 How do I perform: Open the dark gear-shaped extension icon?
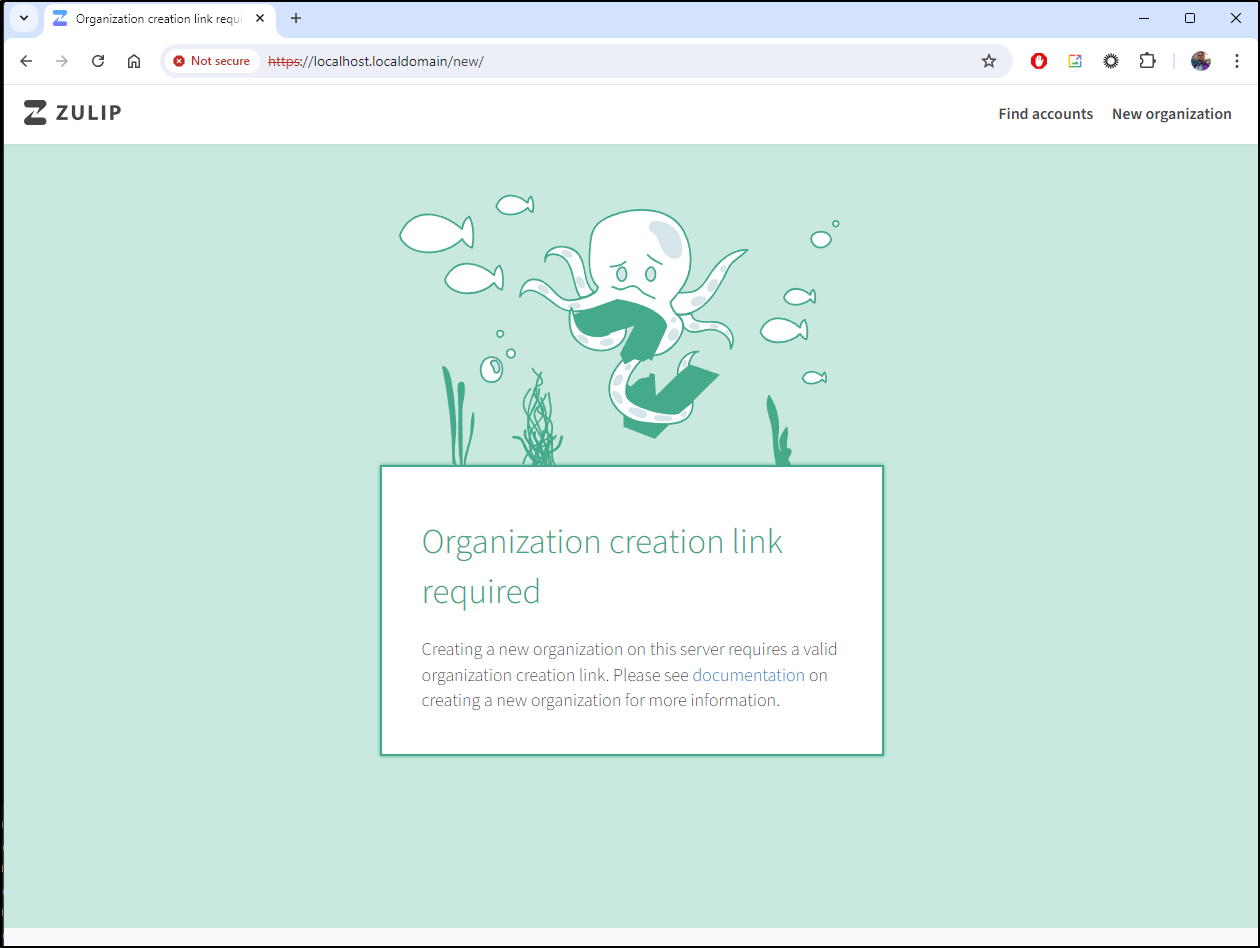coord(1111,61)
